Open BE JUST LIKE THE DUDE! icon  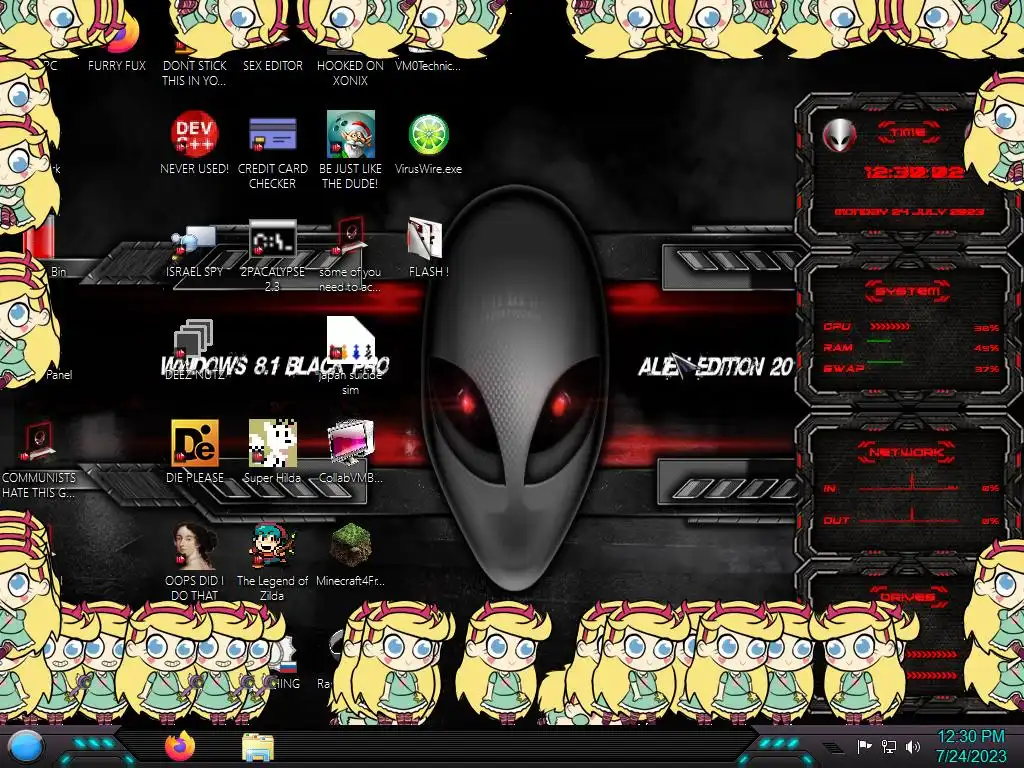351,135
